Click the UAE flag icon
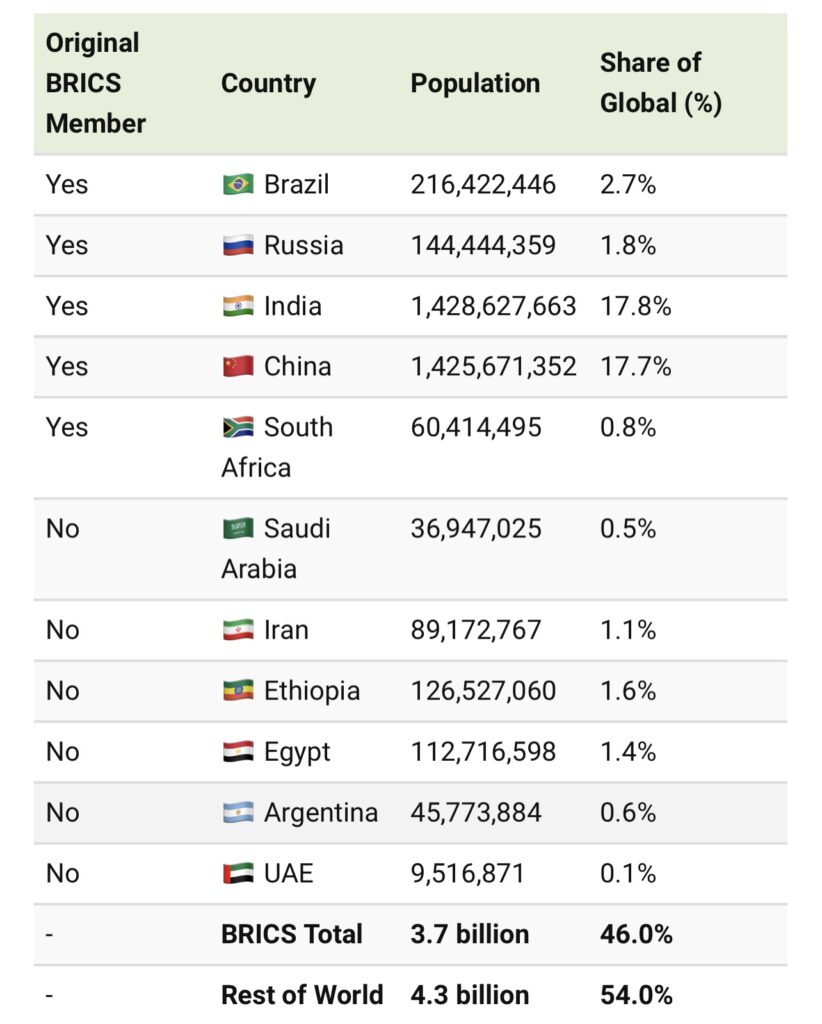This screenshot has width=822, height=1024. [238, 873]
